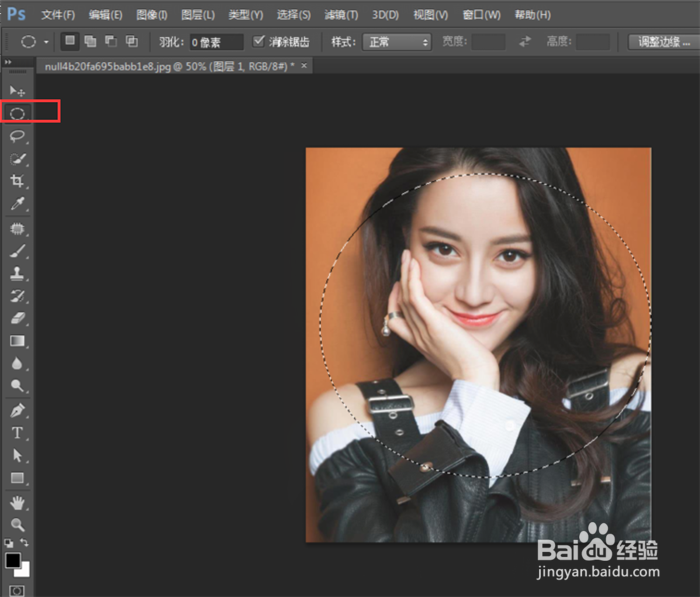Open the 3D(D) menu
The height and width of the screenshot is (597, 700).
385,15
